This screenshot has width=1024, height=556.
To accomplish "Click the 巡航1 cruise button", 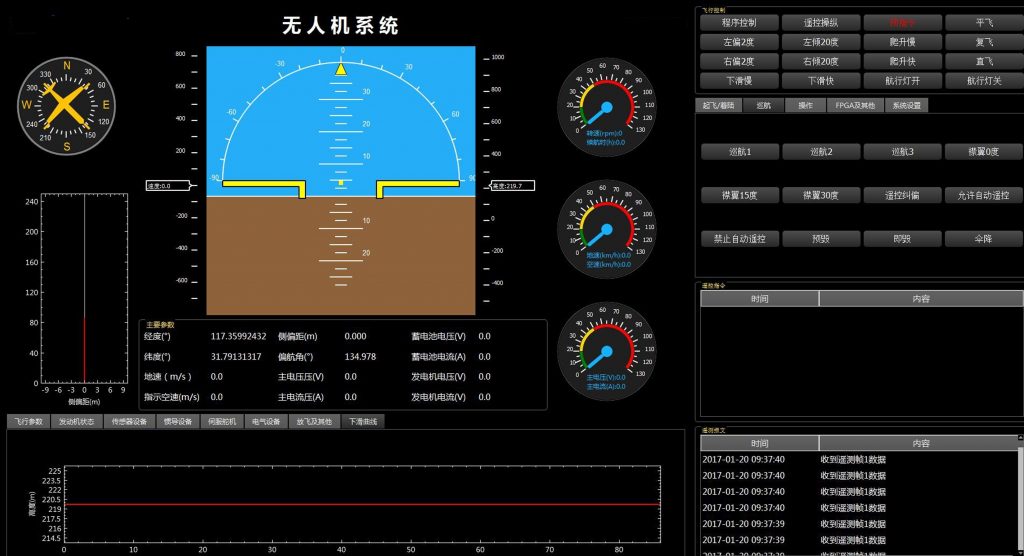I will point(739,152).
